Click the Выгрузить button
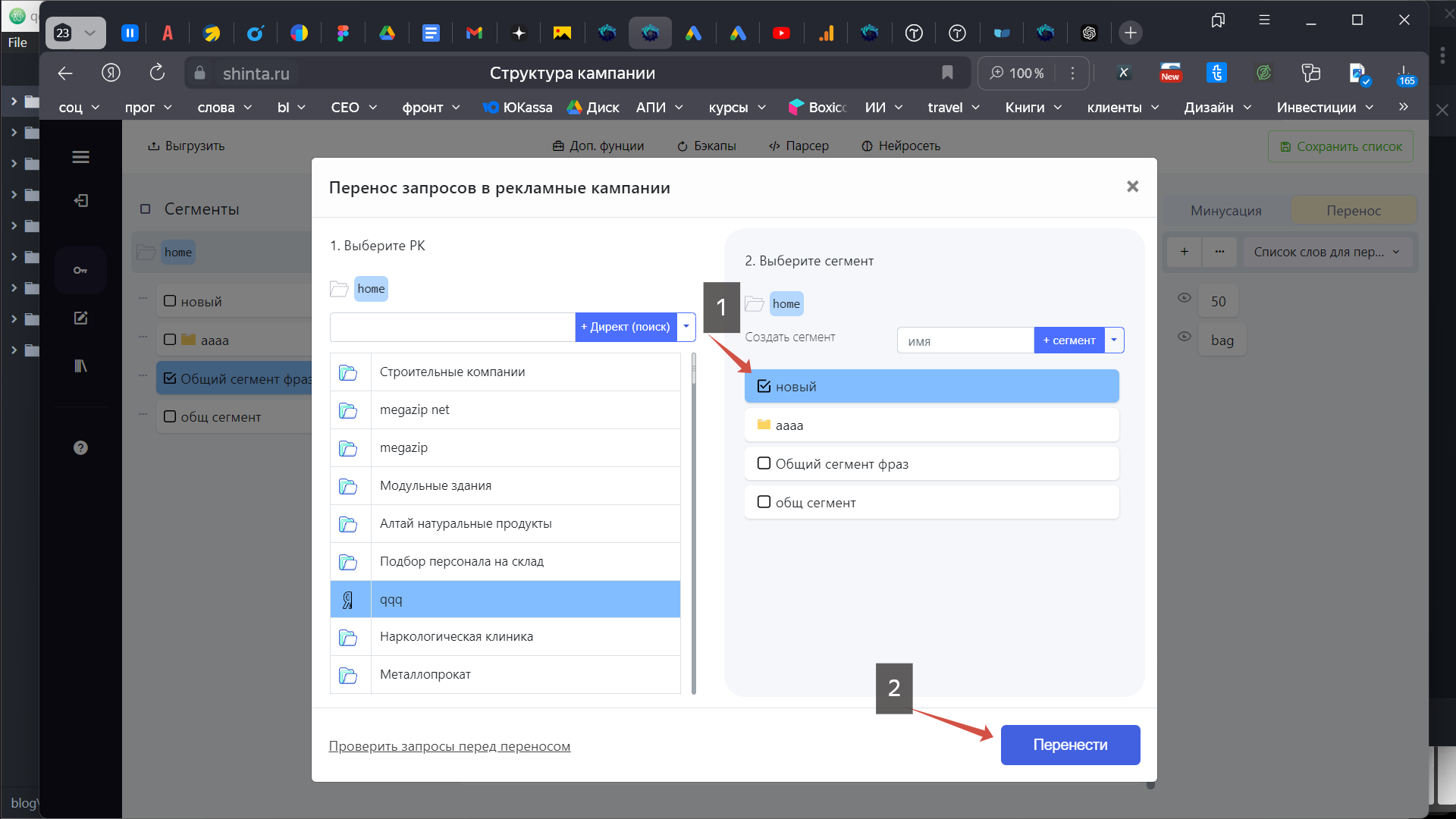Screen dimensions: 1456x819 coord(187,146)
